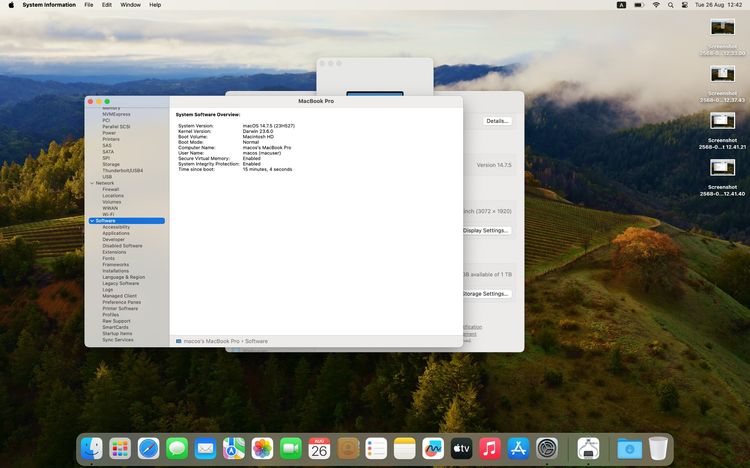Click Storage Settings button in background window
Viewport: 750px width, 468px height.
(486, 294)
